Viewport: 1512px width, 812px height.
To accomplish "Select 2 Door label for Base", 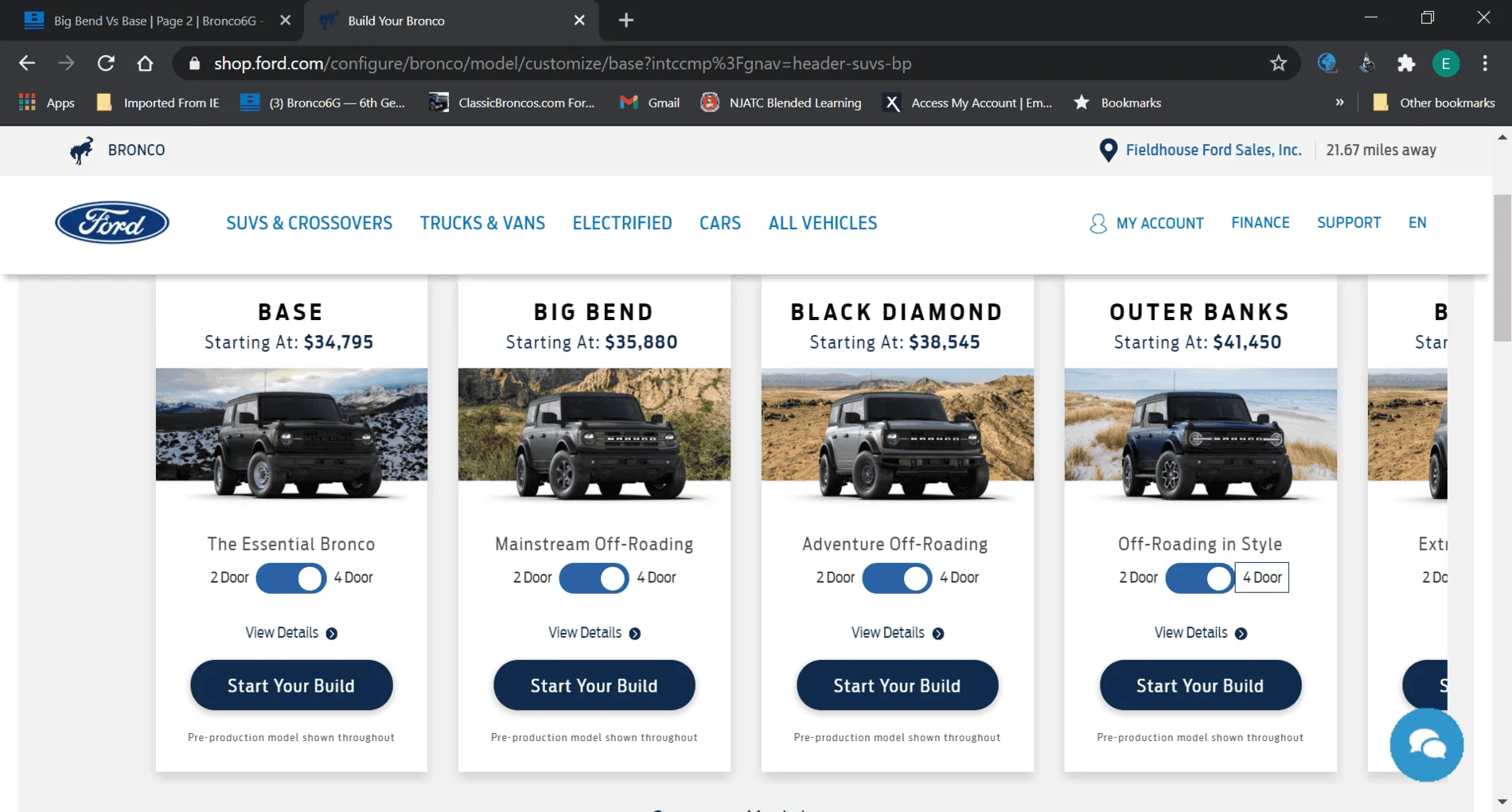I will coord(229,578).
